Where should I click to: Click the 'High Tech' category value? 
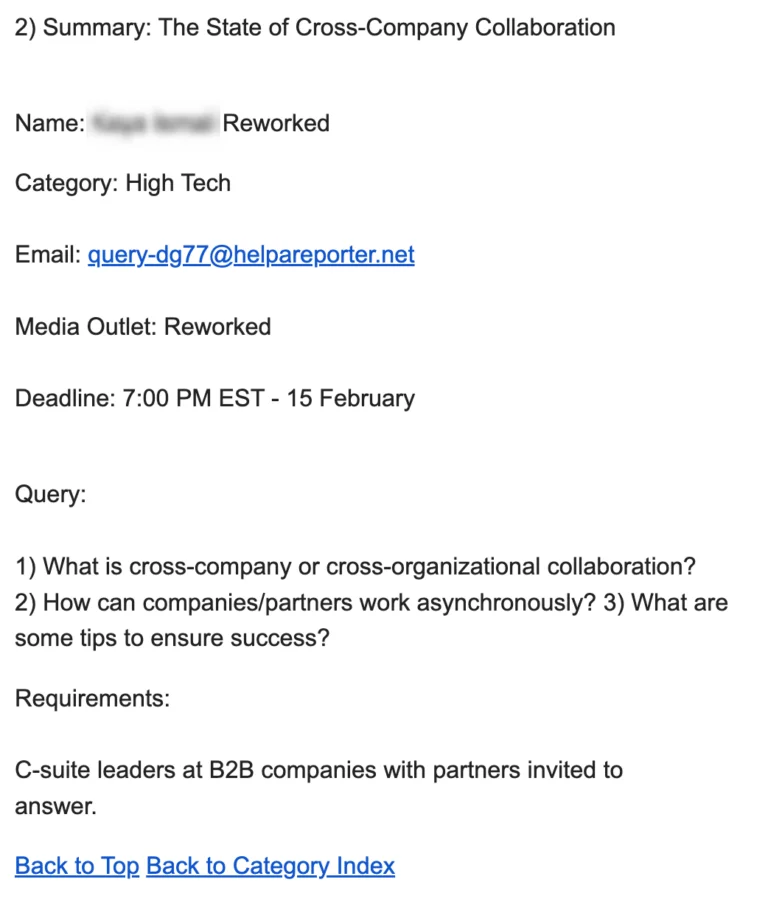click(x=178, y=183)
